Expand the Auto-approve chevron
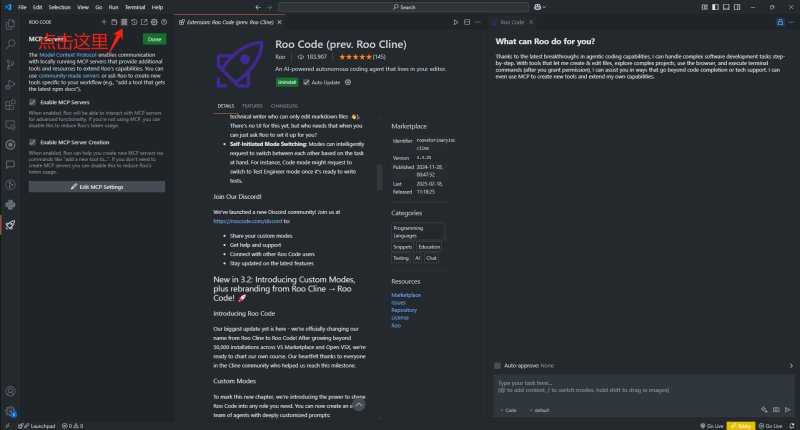The height and width of the screenshot is (430, 800). point(791,366)
